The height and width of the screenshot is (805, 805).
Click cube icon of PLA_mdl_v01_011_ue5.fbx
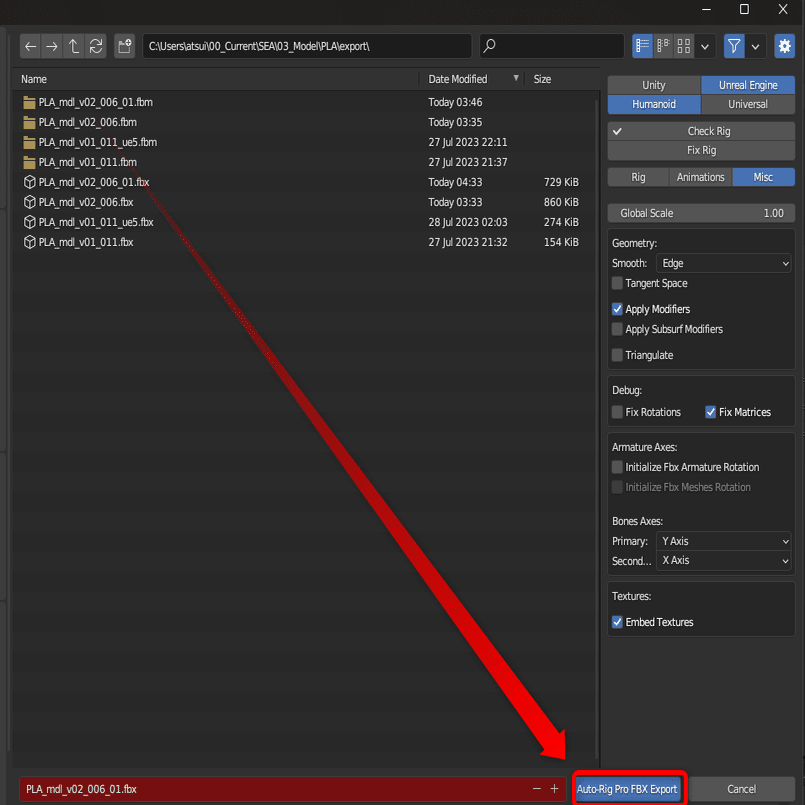29,222
